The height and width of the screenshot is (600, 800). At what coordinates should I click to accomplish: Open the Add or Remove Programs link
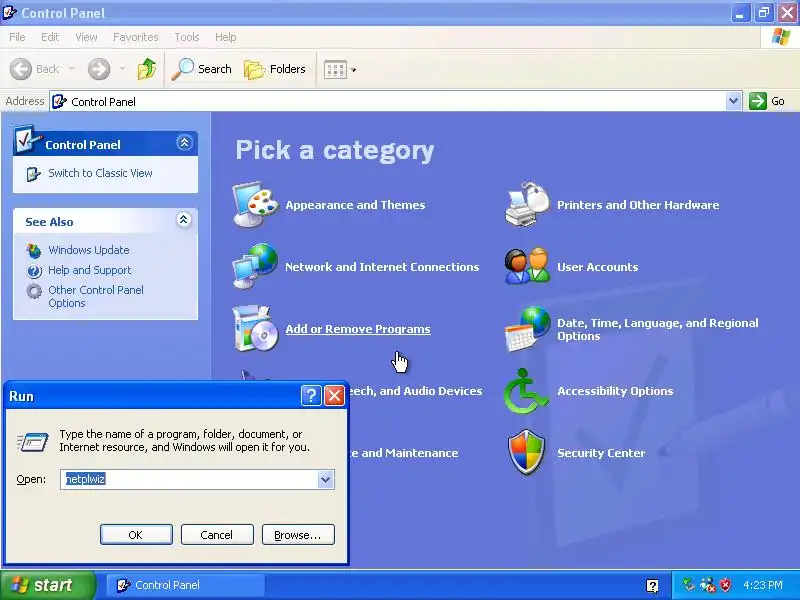click(x=358, y=329)
